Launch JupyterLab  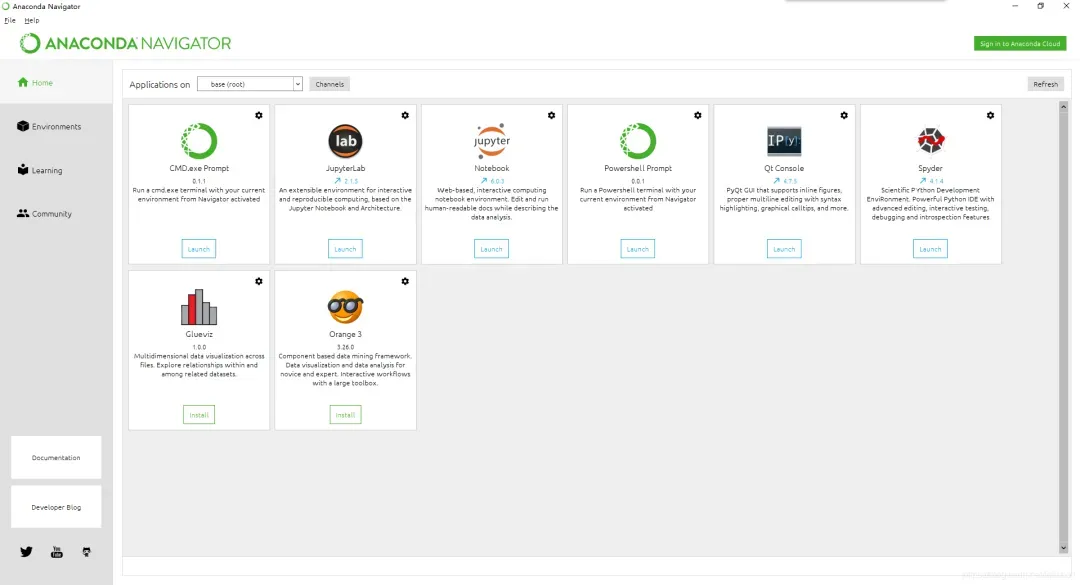pos(345,249)
